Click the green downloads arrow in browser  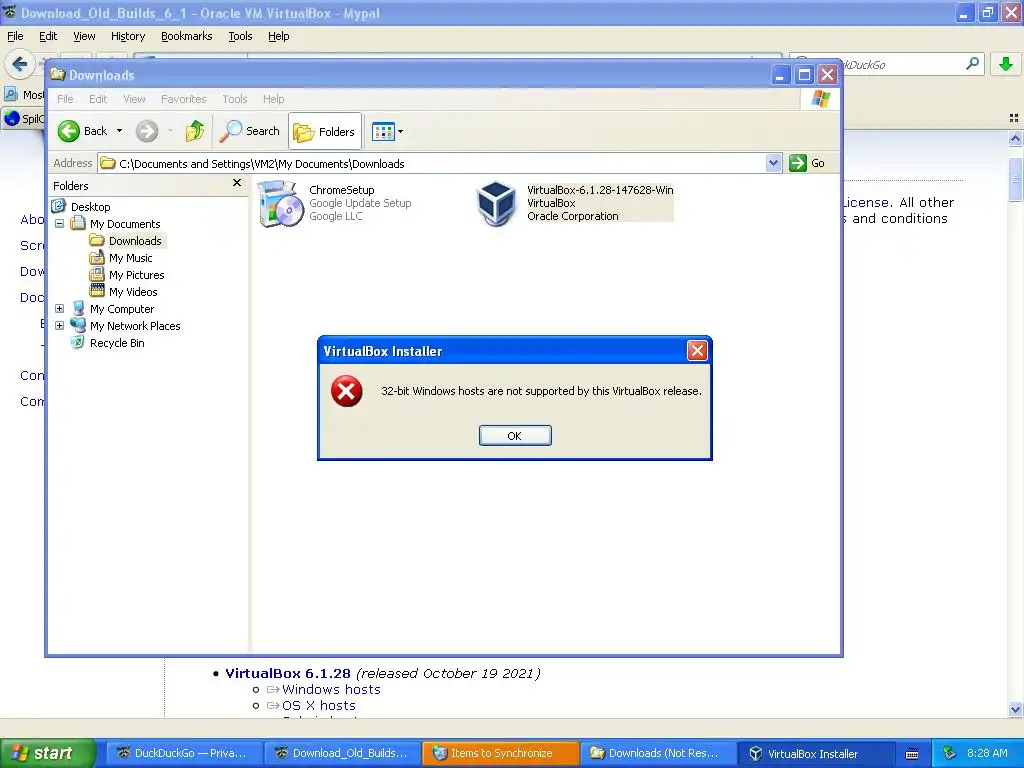click(x=1006, y=64)
